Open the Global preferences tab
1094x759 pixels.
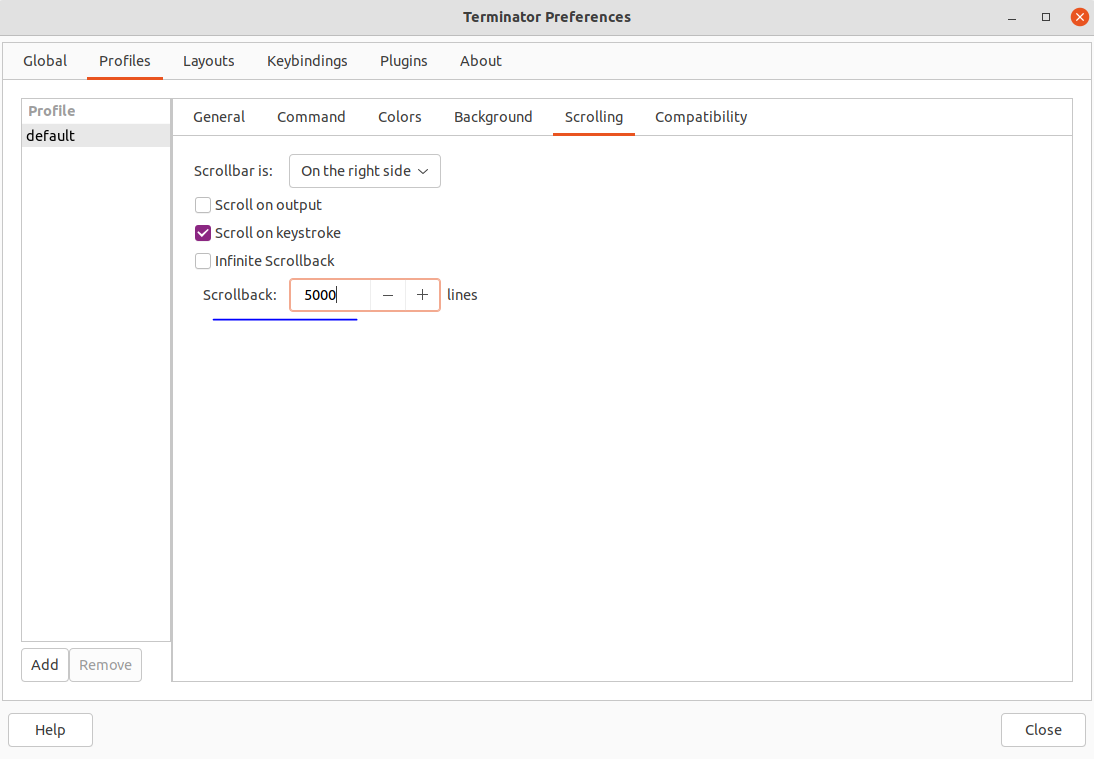click(x=45, y=61)
